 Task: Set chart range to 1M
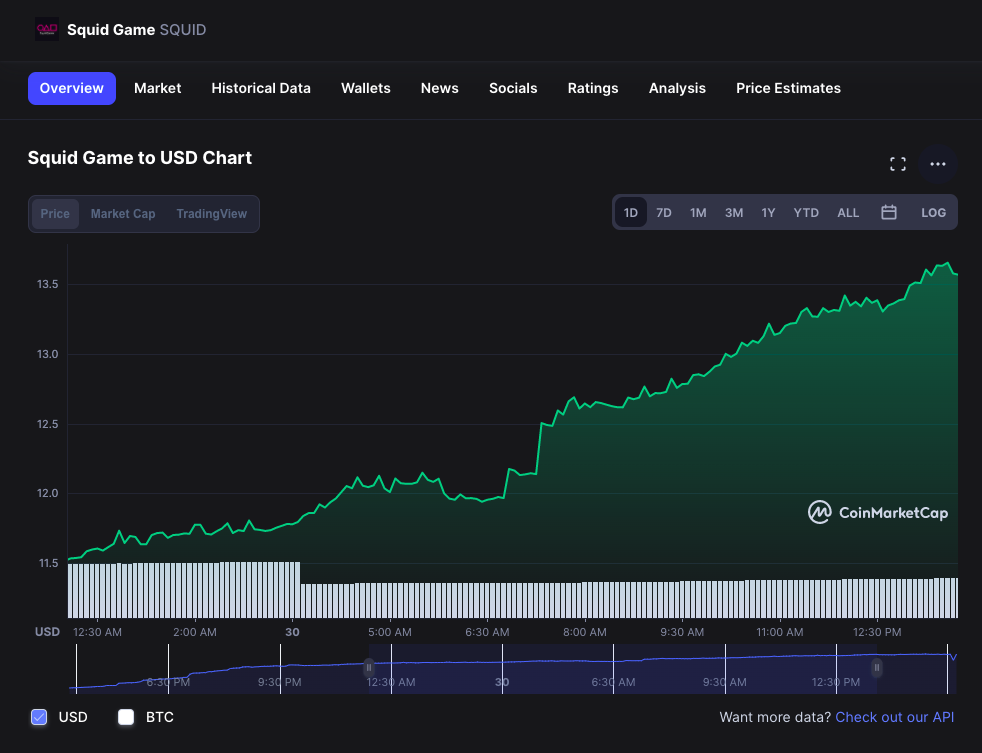tap(698, 212)
